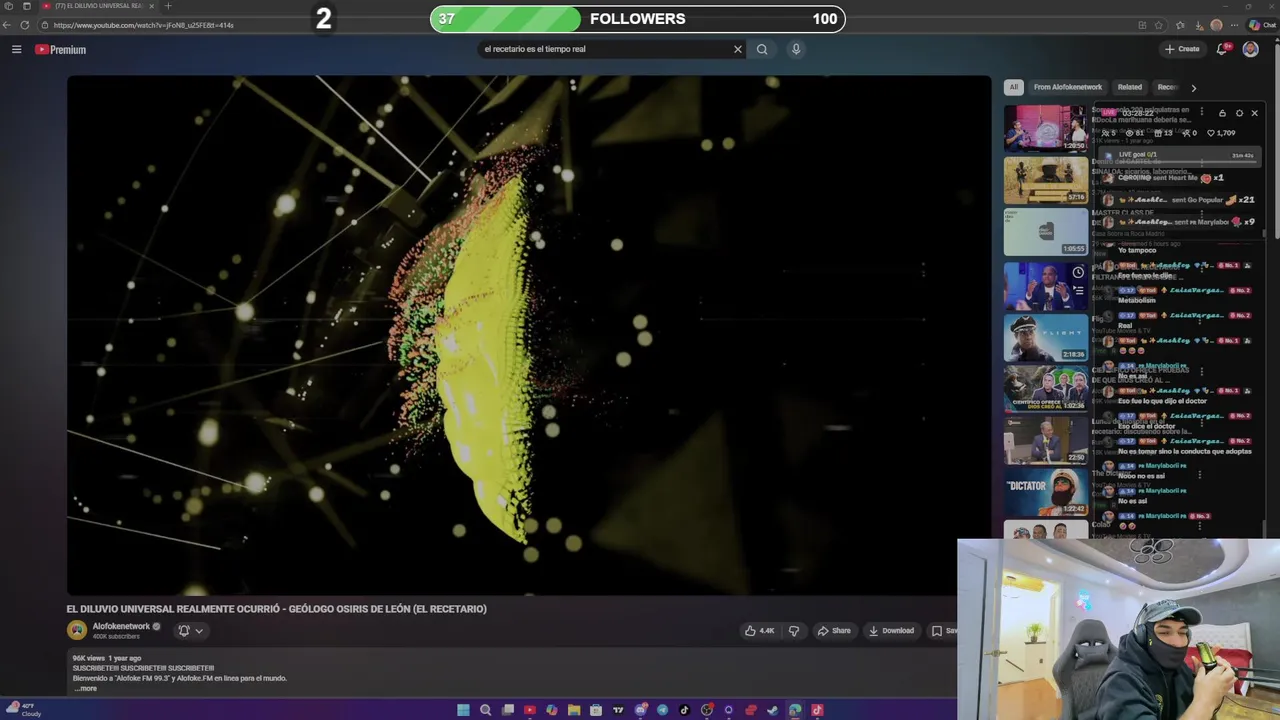
Task: Select the All filter chip
Action: click(1013, 87)
